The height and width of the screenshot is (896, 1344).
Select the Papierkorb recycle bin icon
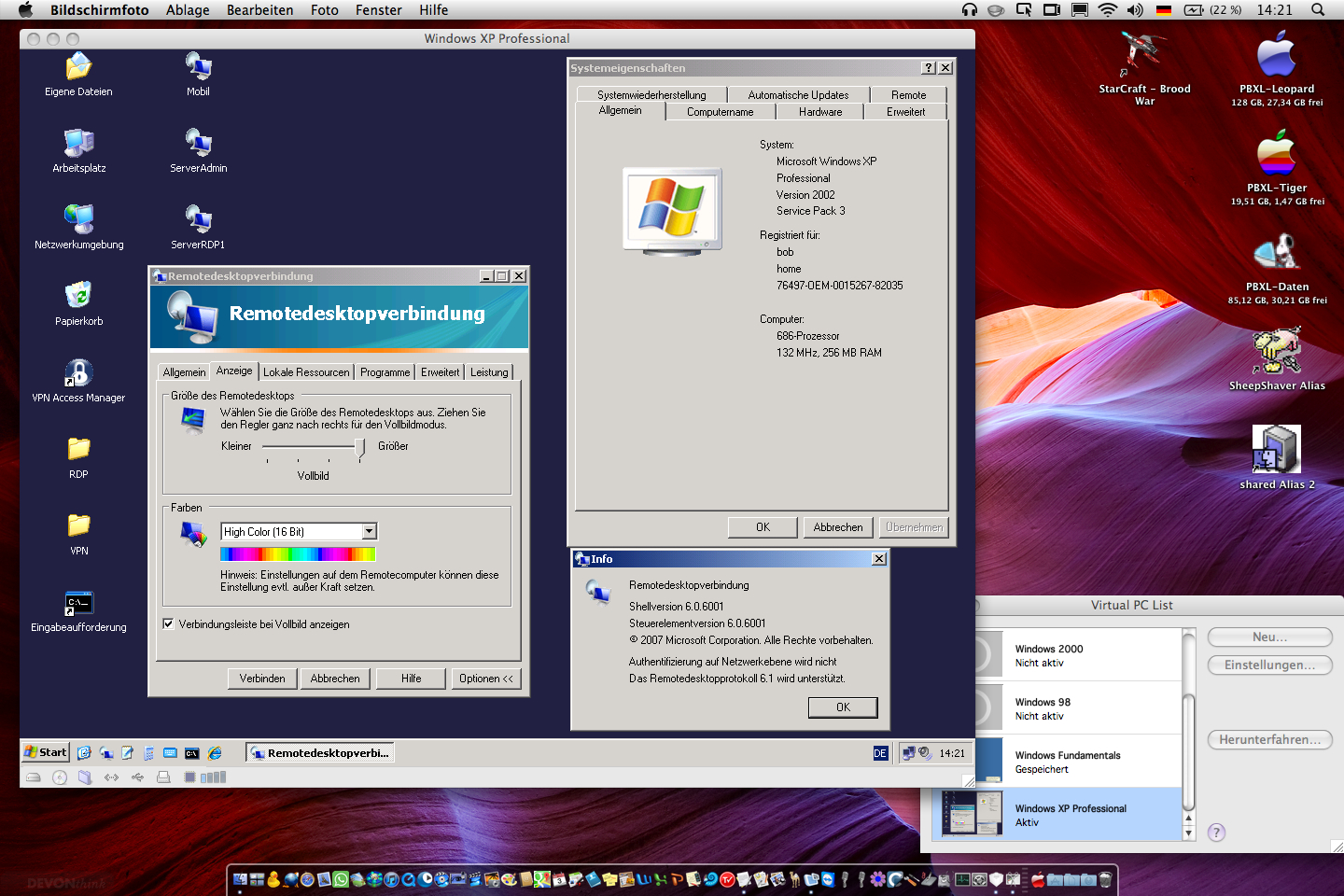pyautogui.click(x=79, y=304)
